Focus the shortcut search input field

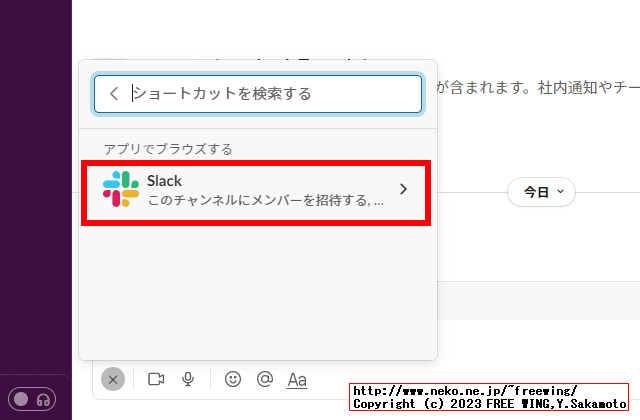tap(258, 94)
